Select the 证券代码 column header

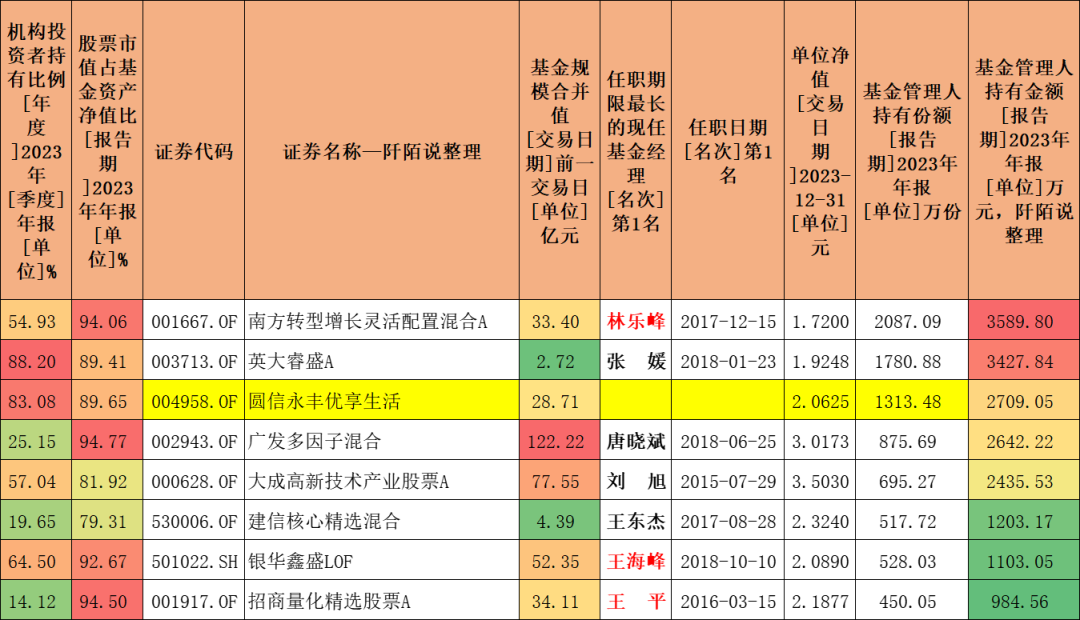click(x=194, y=151)
